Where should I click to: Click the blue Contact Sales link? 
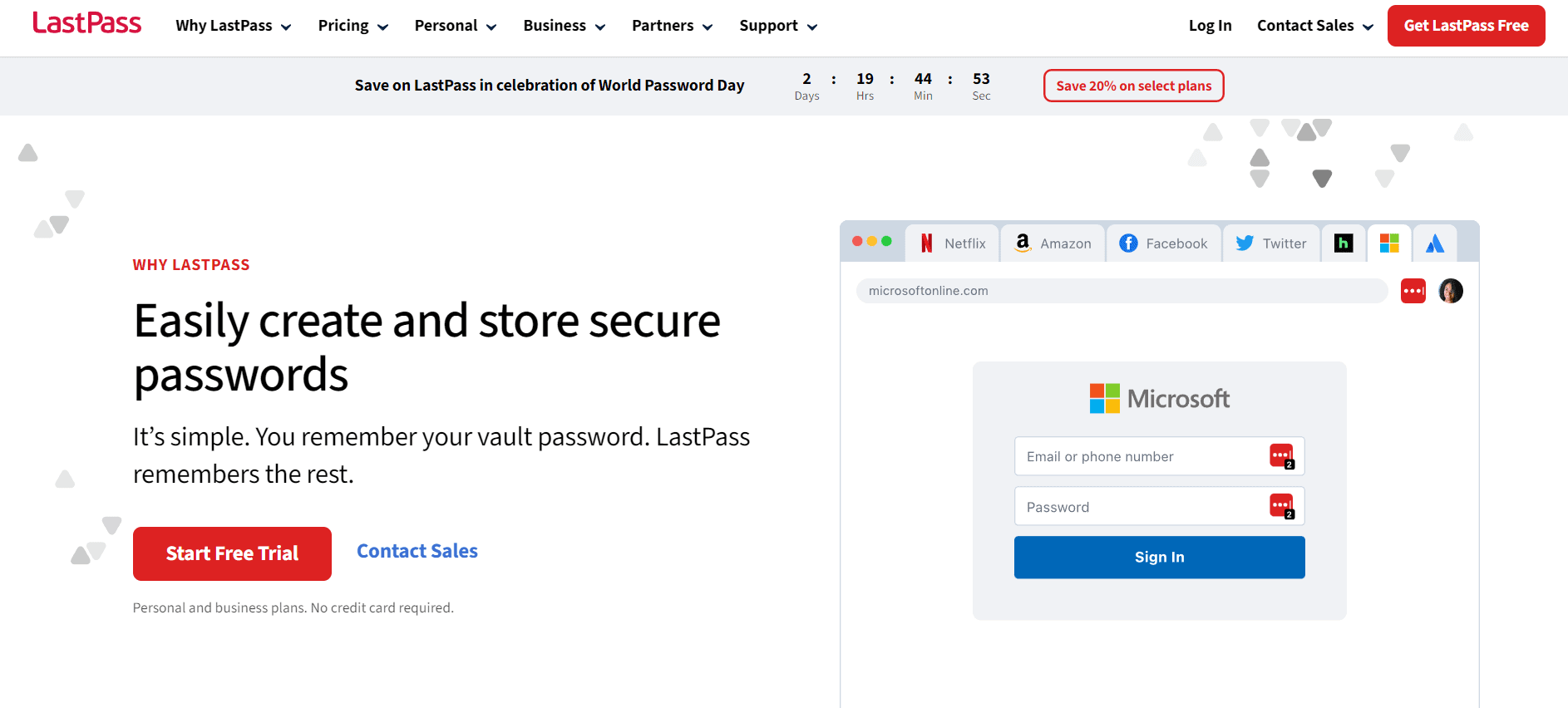pyautogui.click(x=417, y=551)
